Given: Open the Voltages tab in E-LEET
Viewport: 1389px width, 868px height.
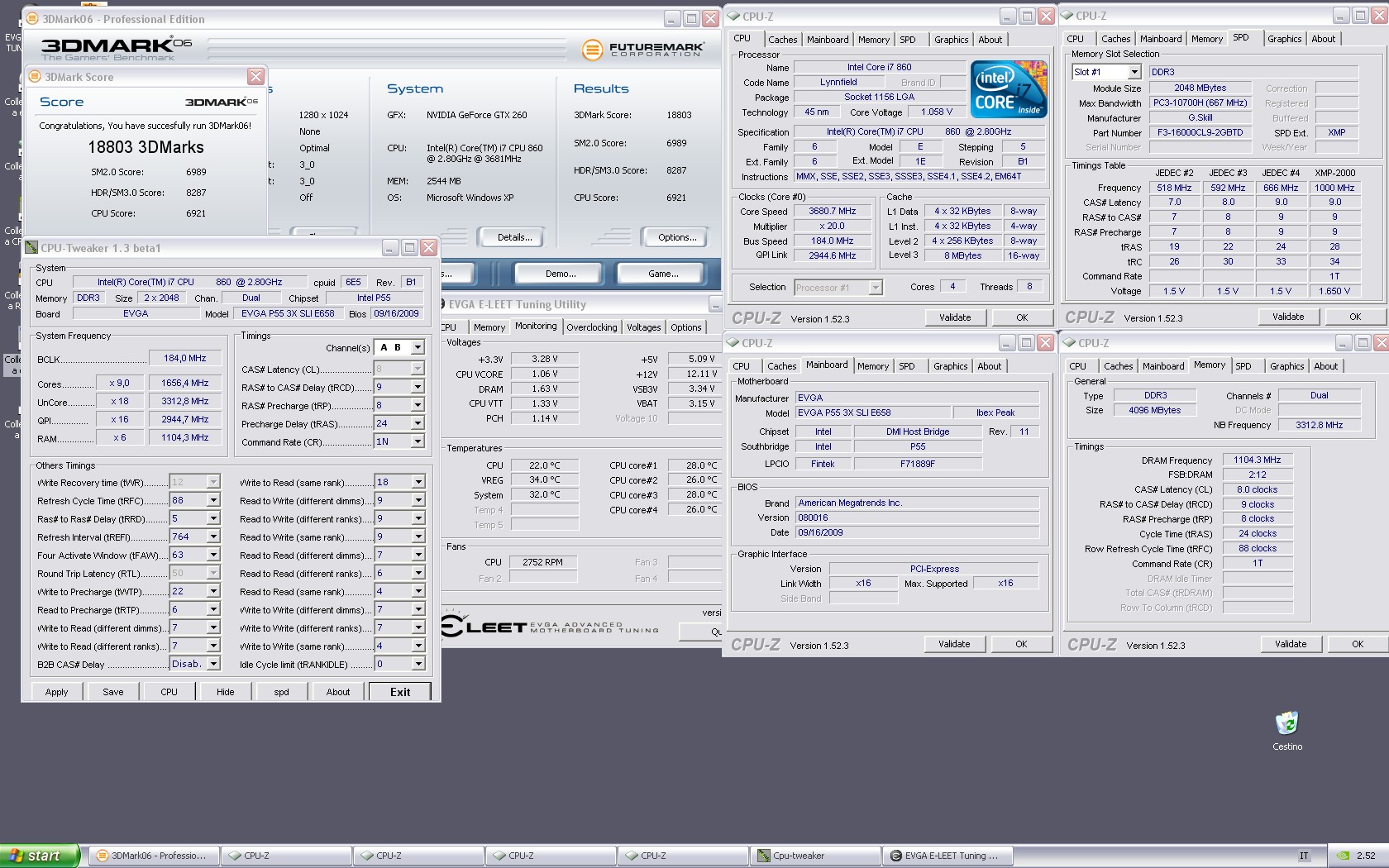Looking at the screenshot, I should [x=643, y=327].
